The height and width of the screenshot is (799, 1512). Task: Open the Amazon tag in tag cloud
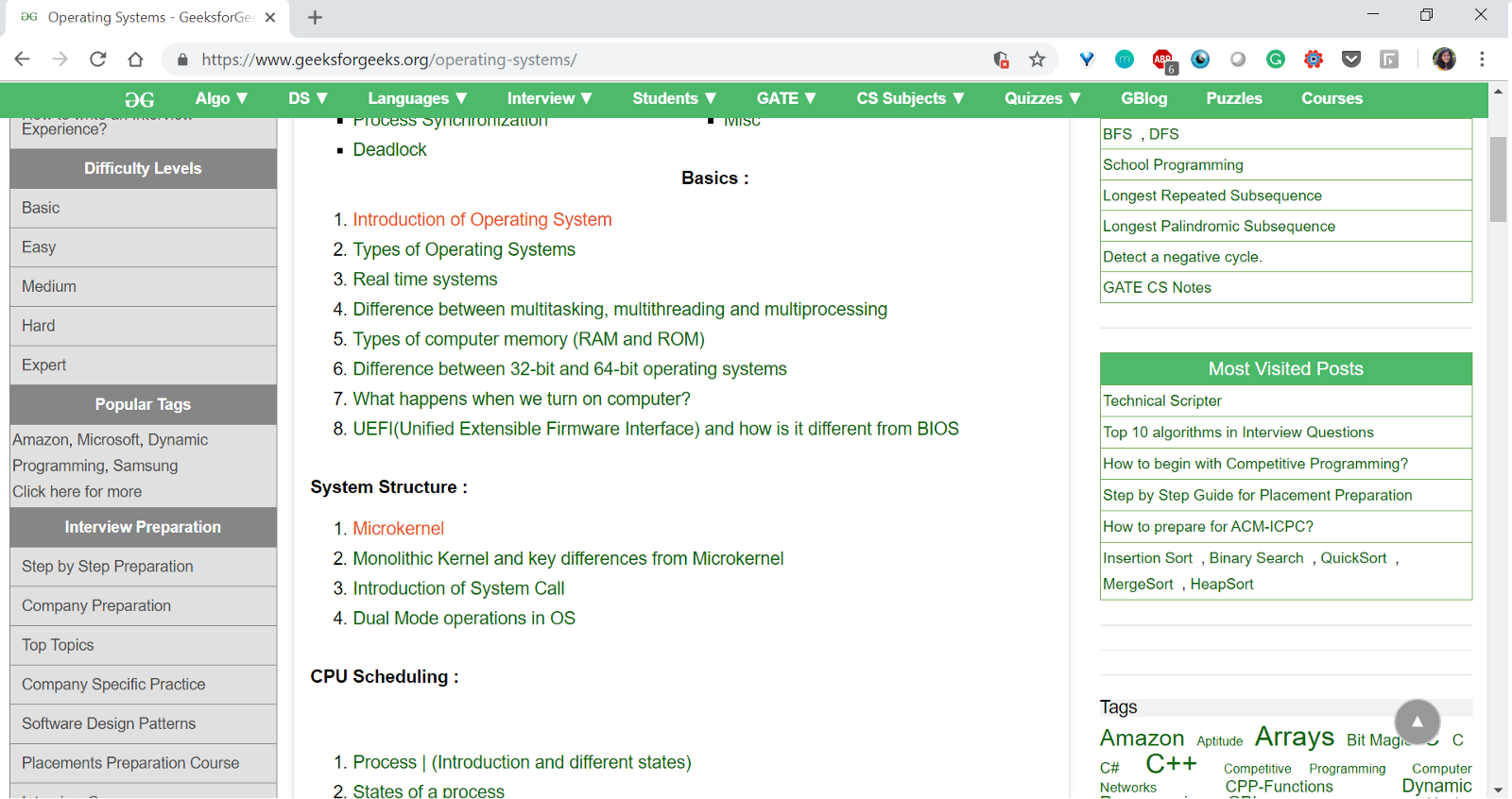(1142, 739)
